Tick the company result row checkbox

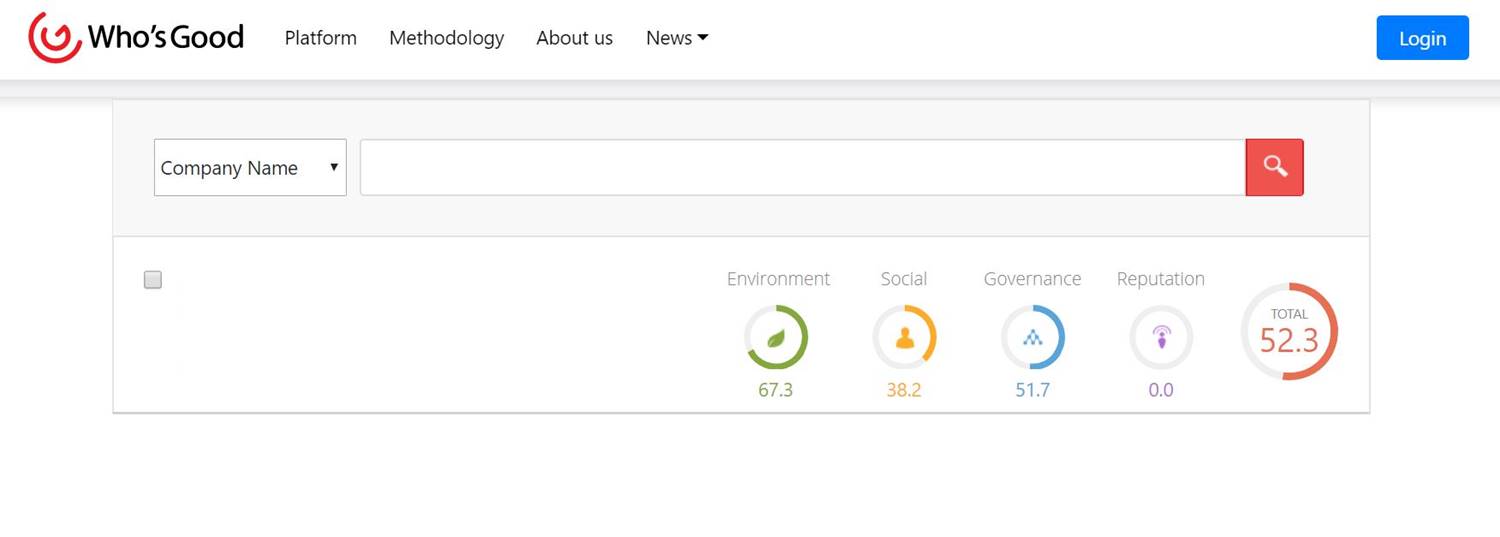153,280
